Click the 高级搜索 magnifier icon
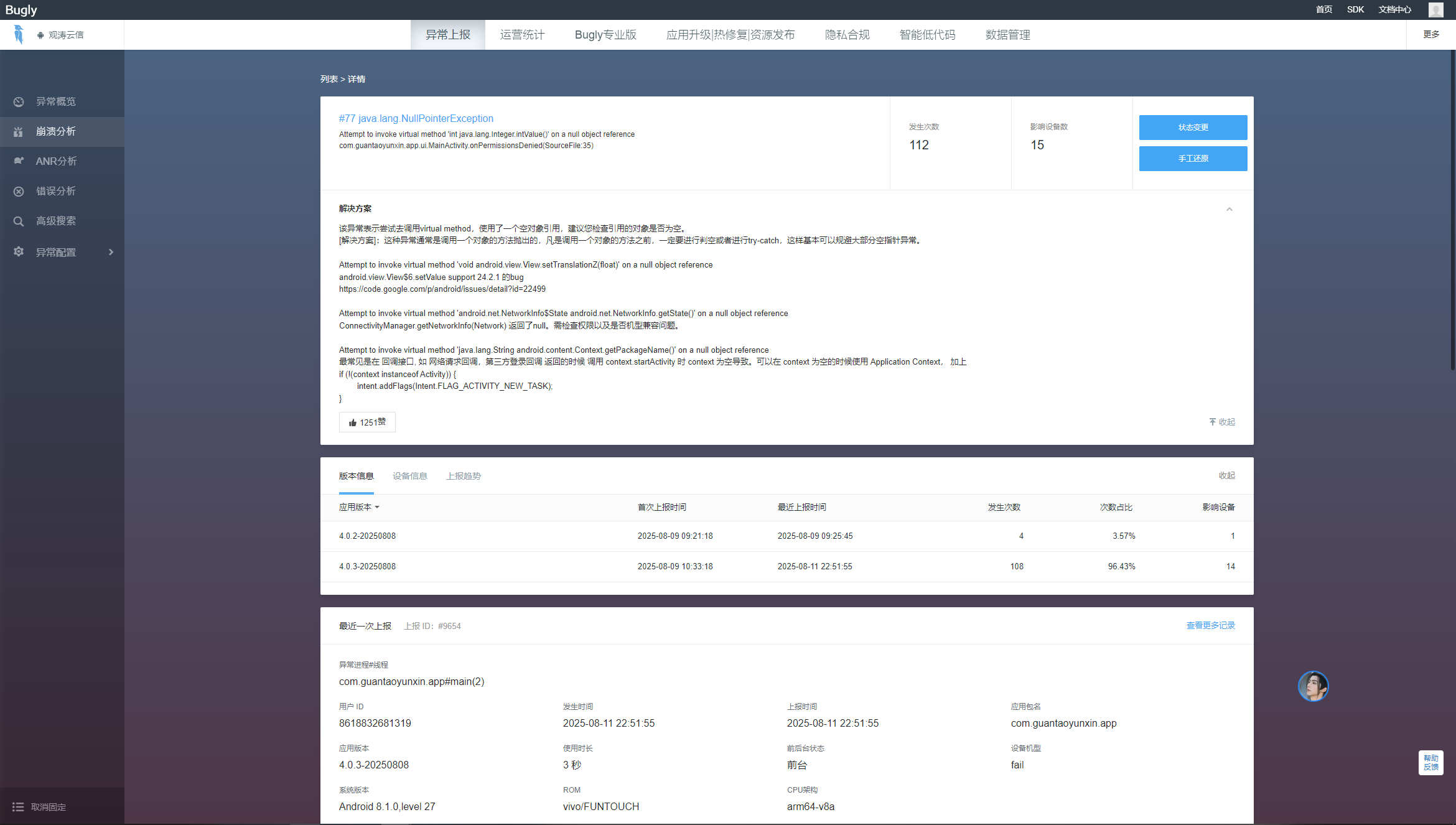Image resolution: width=1456 pixels, height=825 pixels. pyautogui.click(x=19, y=221)
